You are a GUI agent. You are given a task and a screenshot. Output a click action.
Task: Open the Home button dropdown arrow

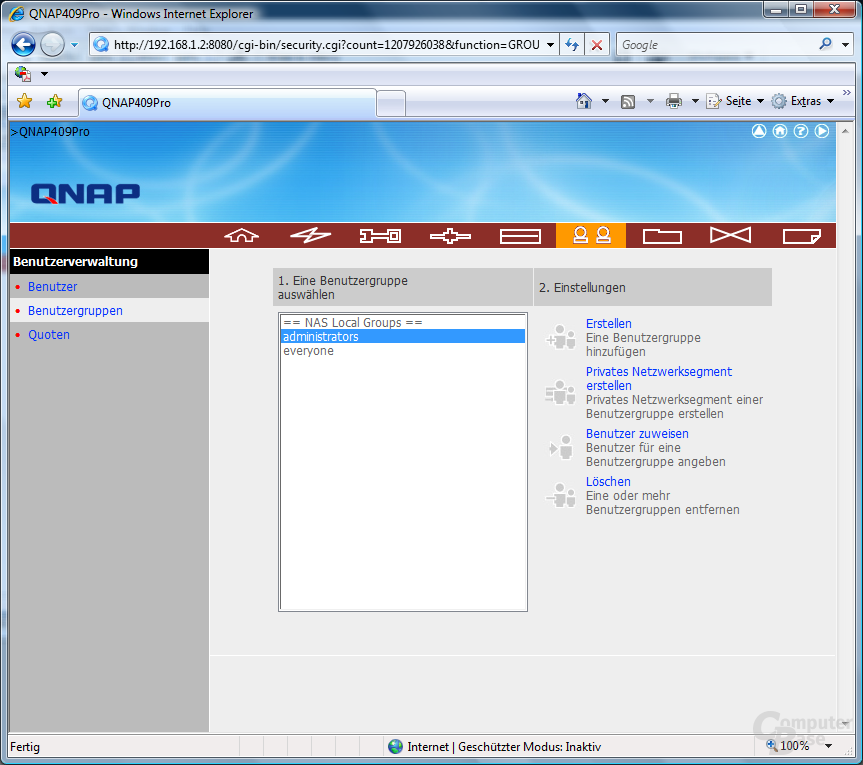(605, 101)
